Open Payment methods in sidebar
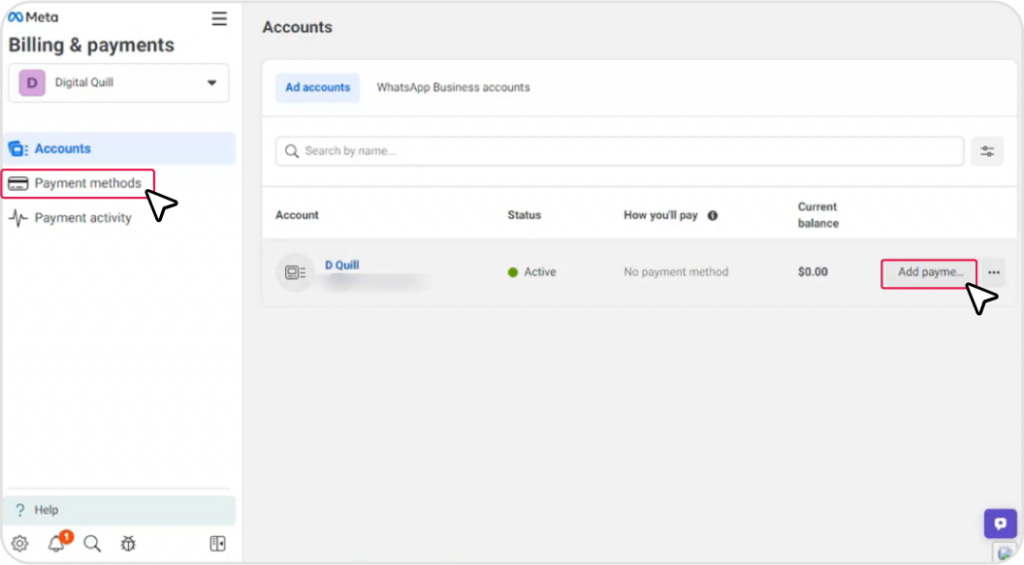Screen dimensions: 1024x565 click(87, 183)
